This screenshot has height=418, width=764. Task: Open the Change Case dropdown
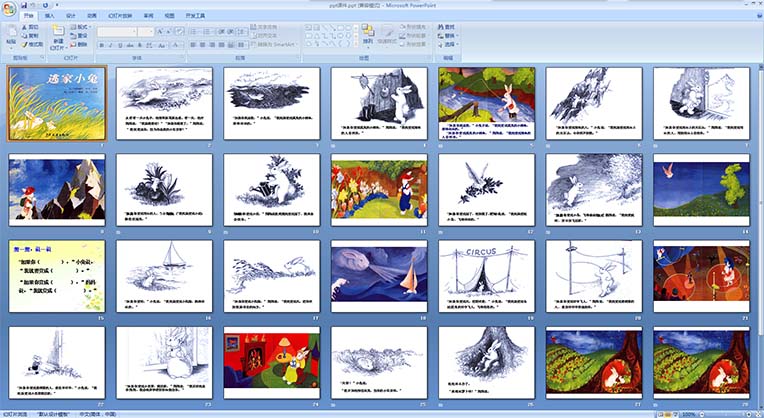click(x=162, y=45)
